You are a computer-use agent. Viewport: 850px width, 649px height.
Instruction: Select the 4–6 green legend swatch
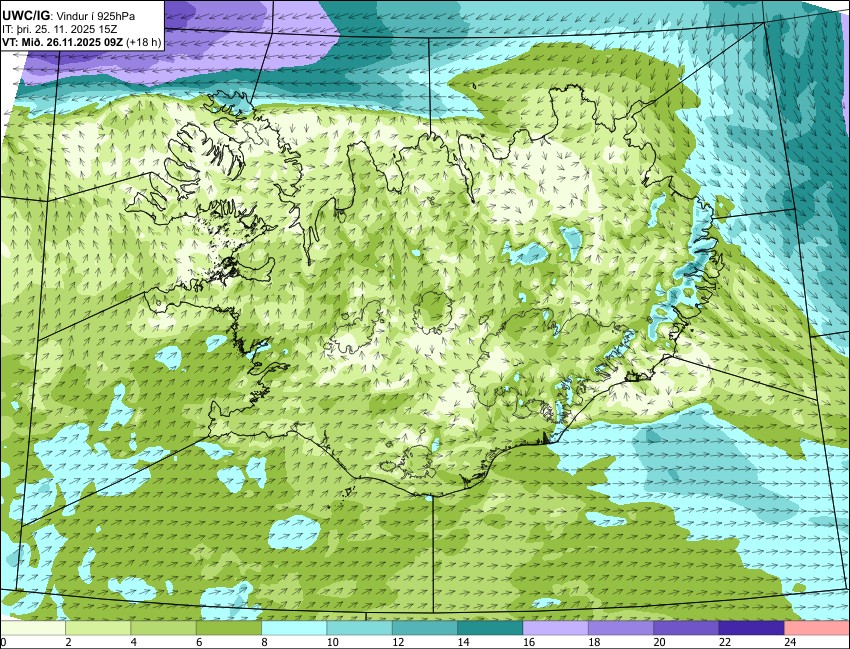[x=163, y=628]
